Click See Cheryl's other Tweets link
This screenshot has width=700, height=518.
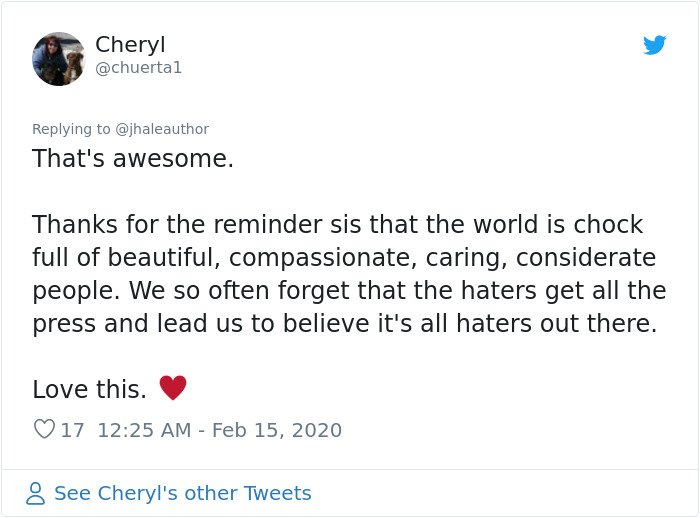coord(183,493)
